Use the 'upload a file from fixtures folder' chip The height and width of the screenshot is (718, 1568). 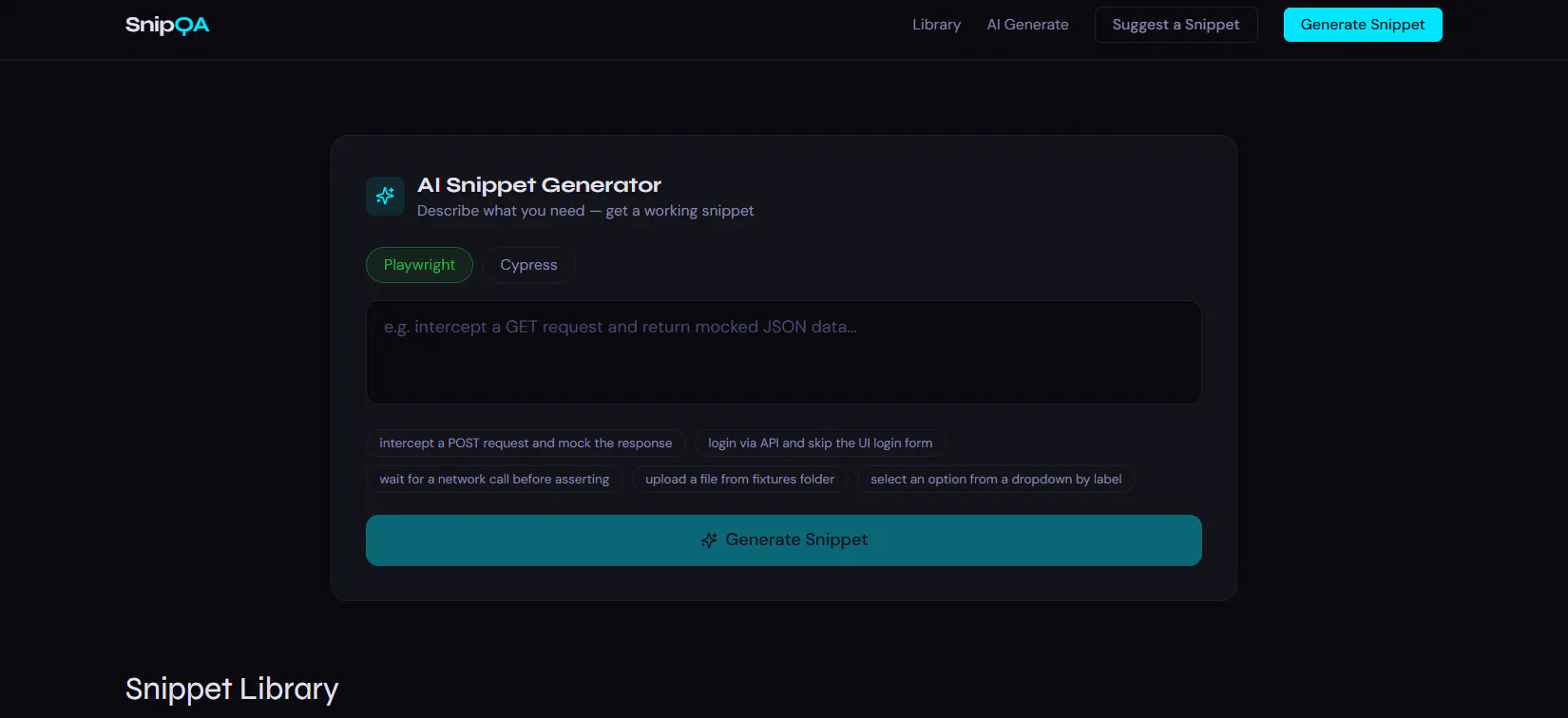[x=739, y=480]
